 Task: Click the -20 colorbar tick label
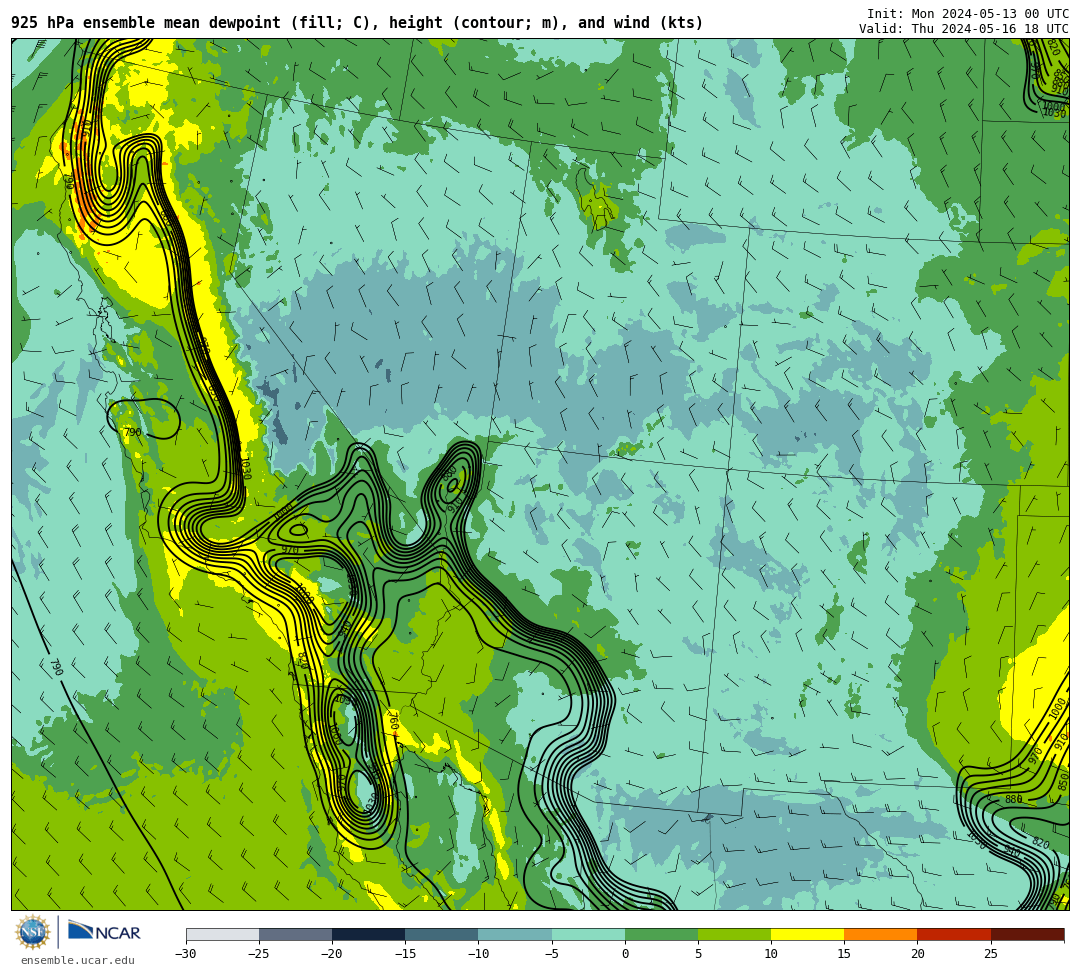pyautogui.click(x=332, y=954)
